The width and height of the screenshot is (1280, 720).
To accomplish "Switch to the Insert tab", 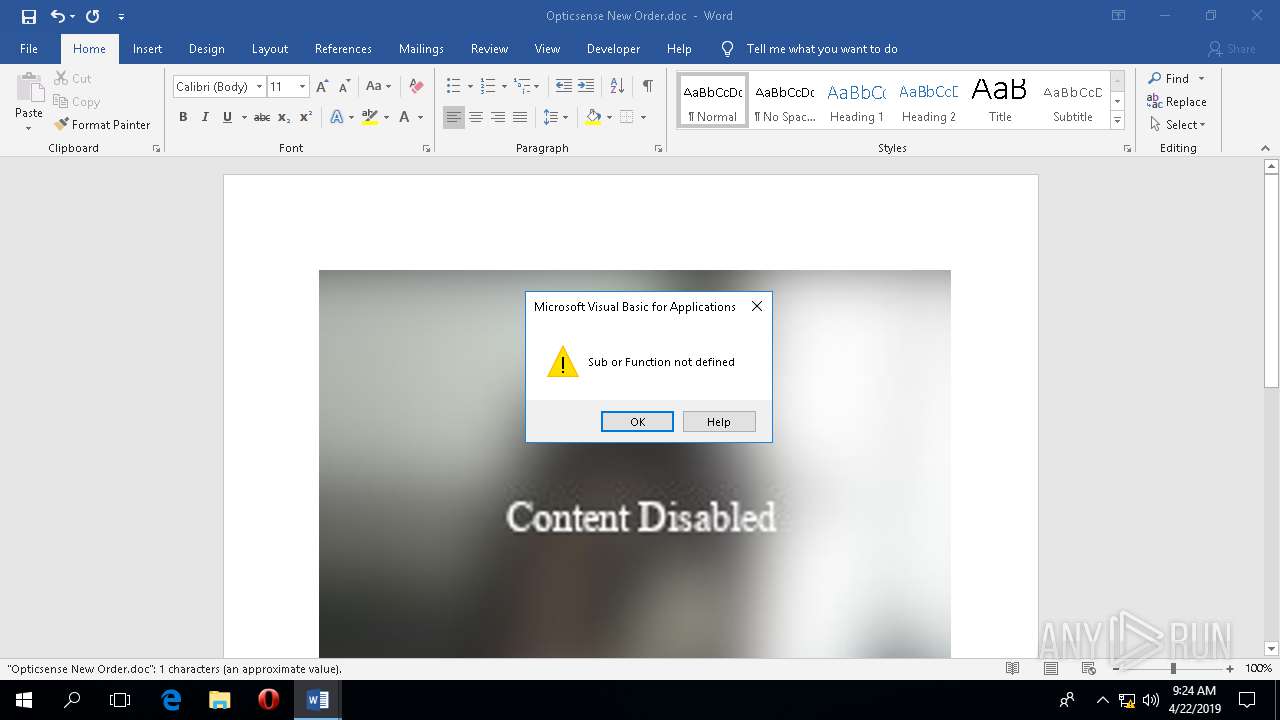I will tap(147, 49).
